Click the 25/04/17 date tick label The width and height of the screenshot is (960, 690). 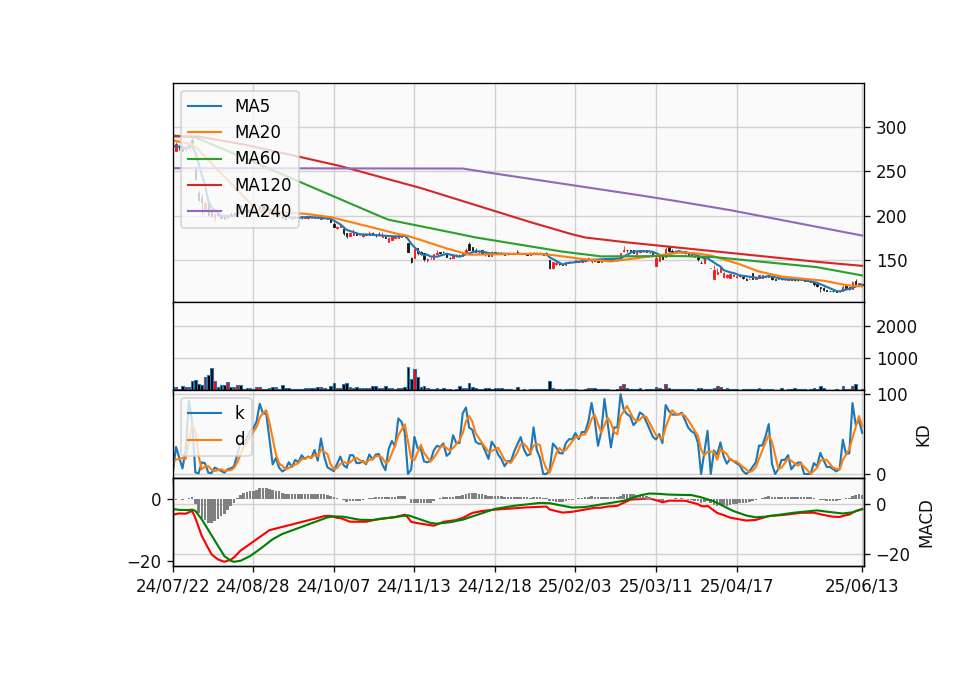737,586
